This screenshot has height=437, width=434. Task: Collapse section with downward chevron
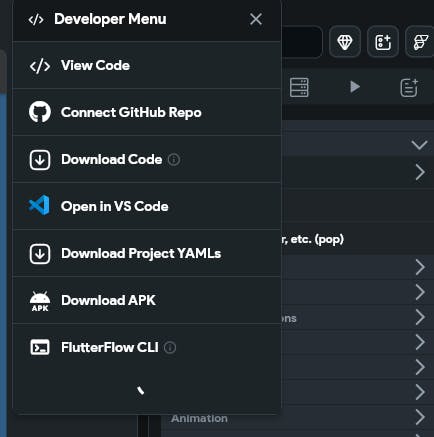point(419,145)
